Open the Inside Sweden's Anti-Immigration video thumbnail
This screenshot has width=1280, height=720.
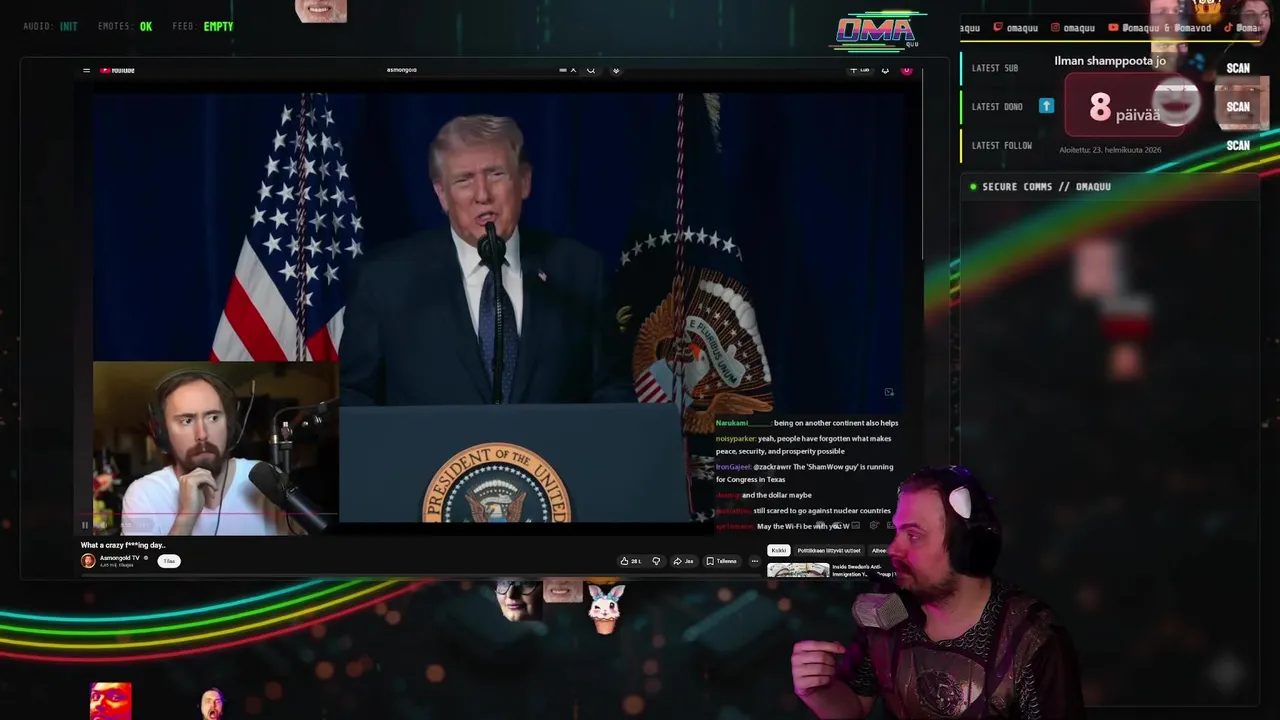pyautogui.click(x=798, y=571)
